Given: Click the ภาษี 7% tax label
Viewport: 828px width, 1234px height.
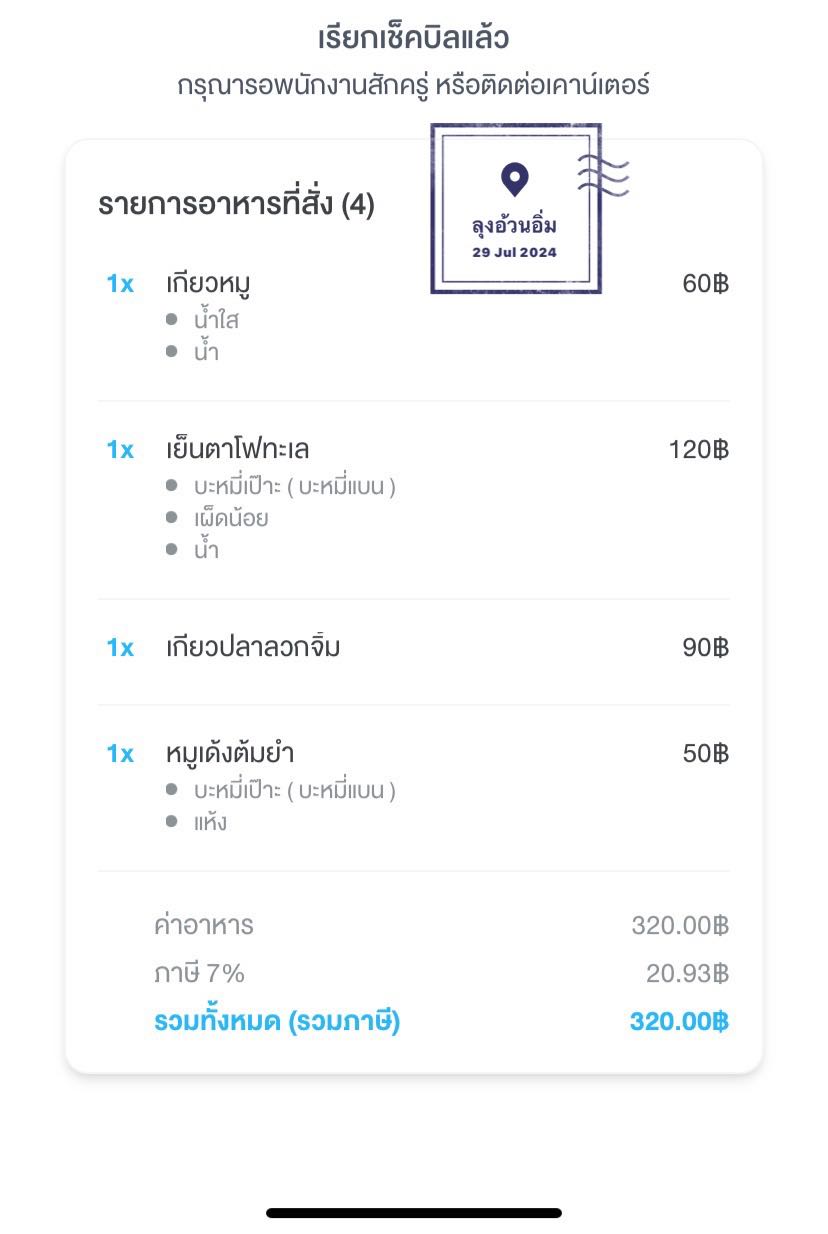Looking at the screenshot, I should [199, 973].
